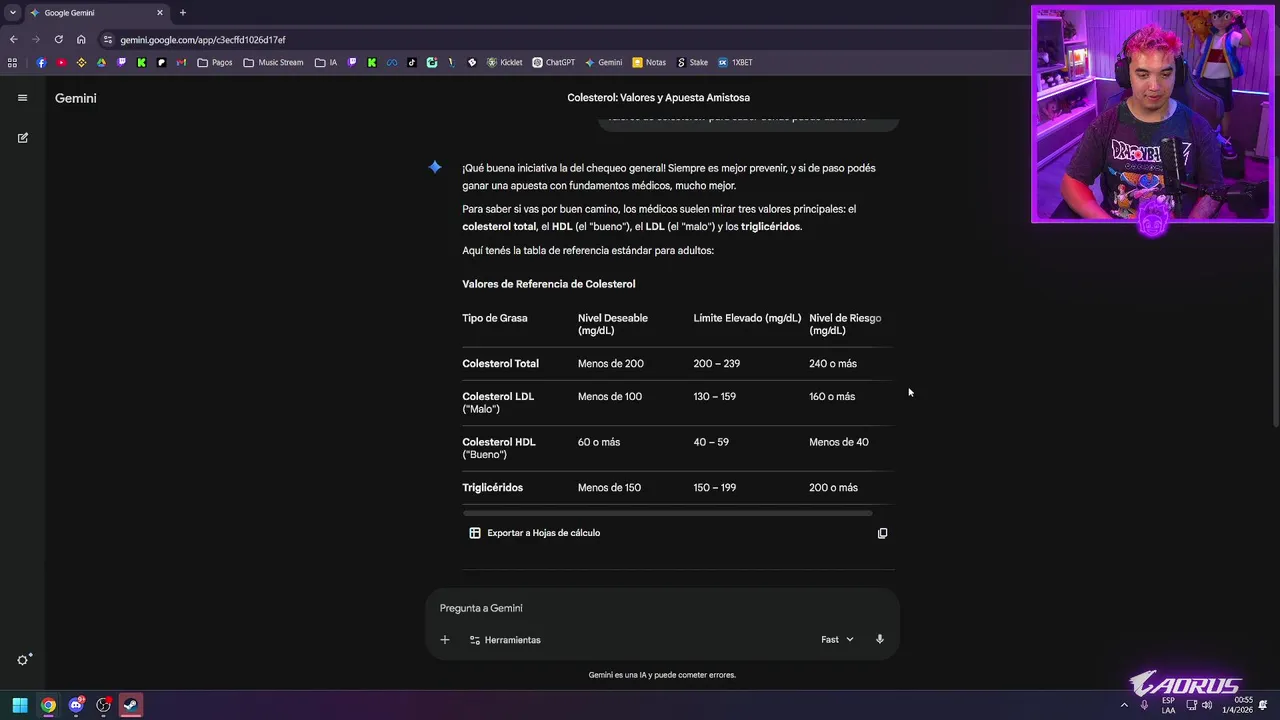Open the Fast model selector dropdown
The image size is (1280, 720).
coord(837,640)
